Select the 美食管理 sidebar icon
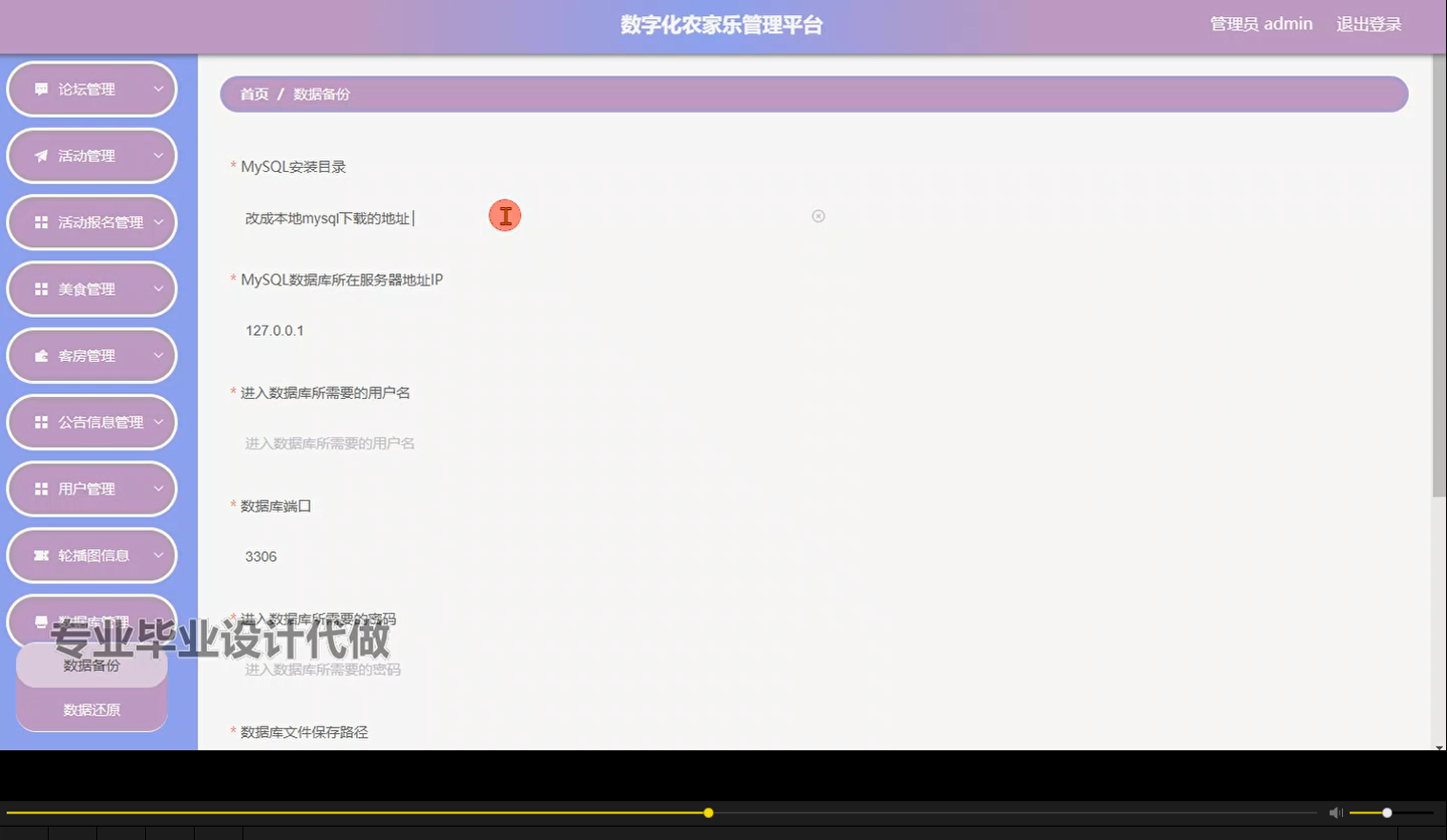The height and width of the screenshot is (840, 1447). coord(39,288)
